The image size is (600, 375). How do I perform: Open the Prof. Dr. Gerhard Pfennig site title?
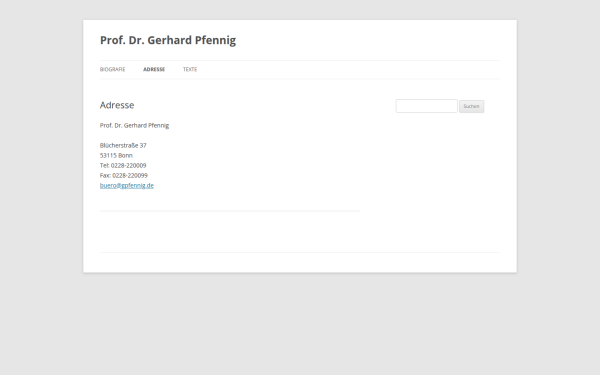[168, 40]
